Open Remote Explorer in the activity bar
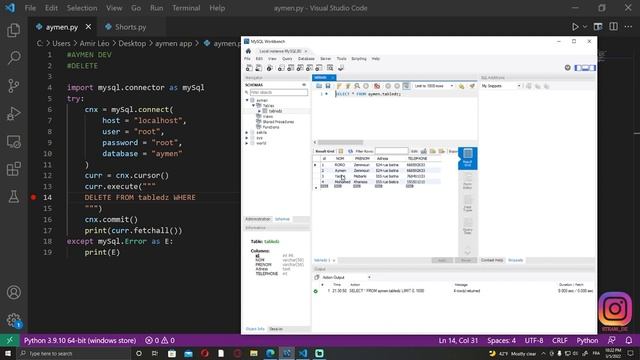This screenshot has width=640, height=360. click(x=13, y=141)
